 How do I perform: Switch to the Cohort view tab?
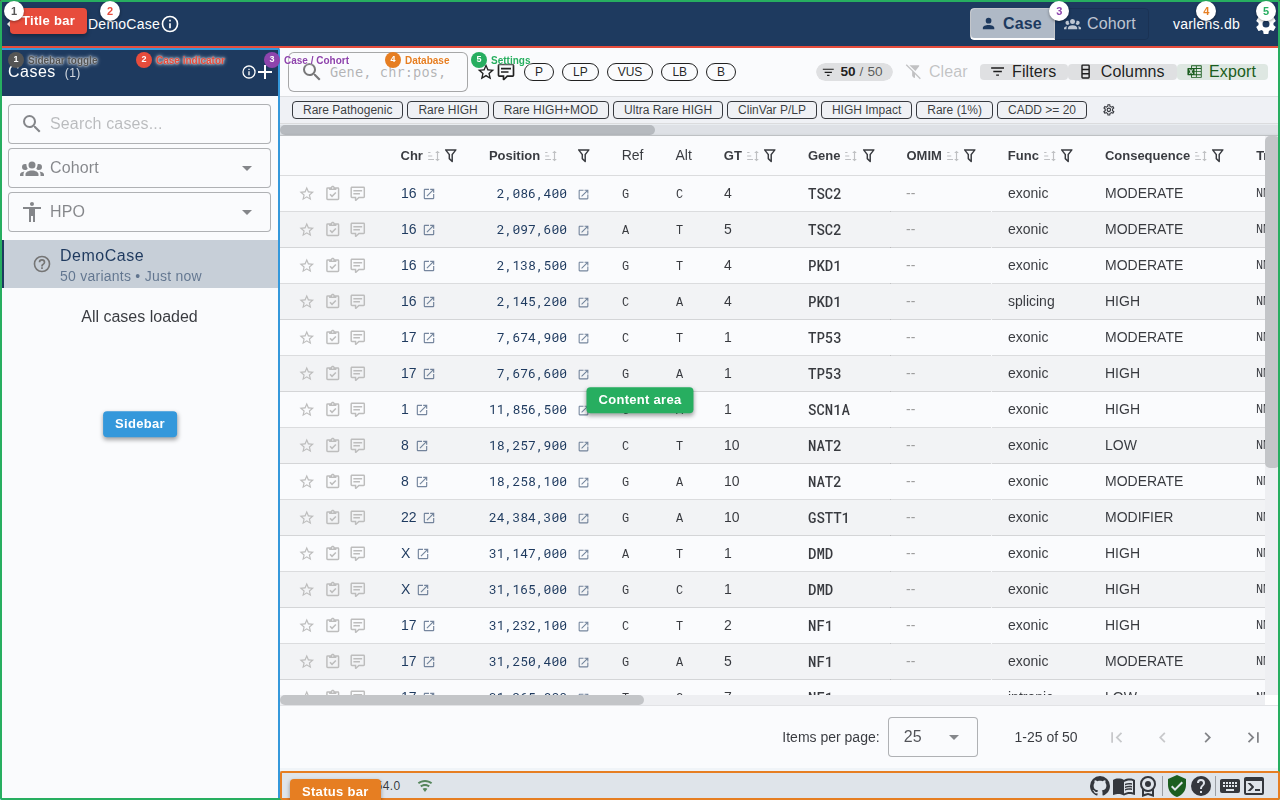click(x=1100, y=24)
